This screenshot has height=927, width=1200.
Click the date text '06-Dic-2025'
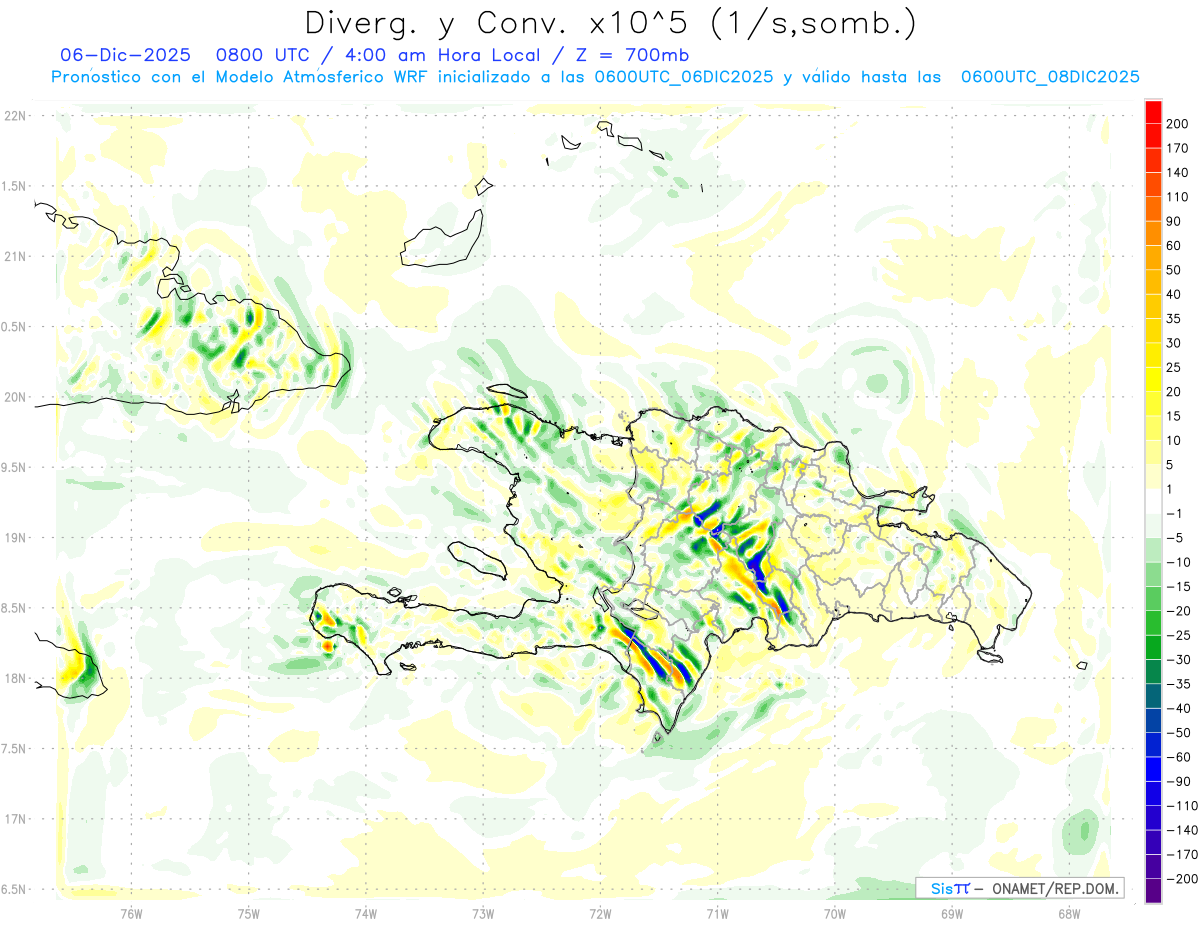124,54
